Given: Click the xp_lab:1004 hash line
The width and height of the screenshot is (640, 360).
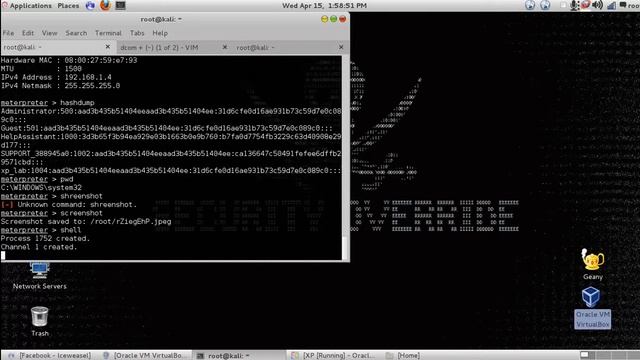Looking at the screenshot, I should tap(171, 171).
